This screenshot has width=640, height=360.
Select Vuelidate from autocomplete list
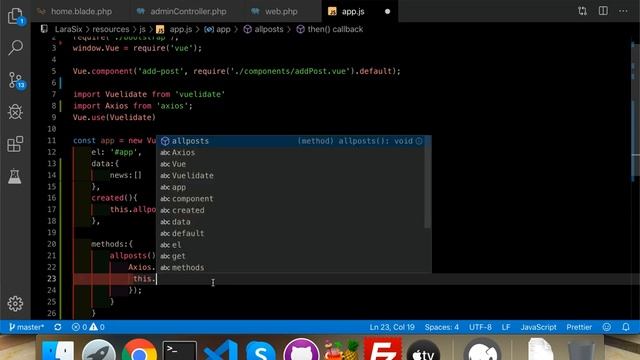pyautogui.click(x=291, y=176)
